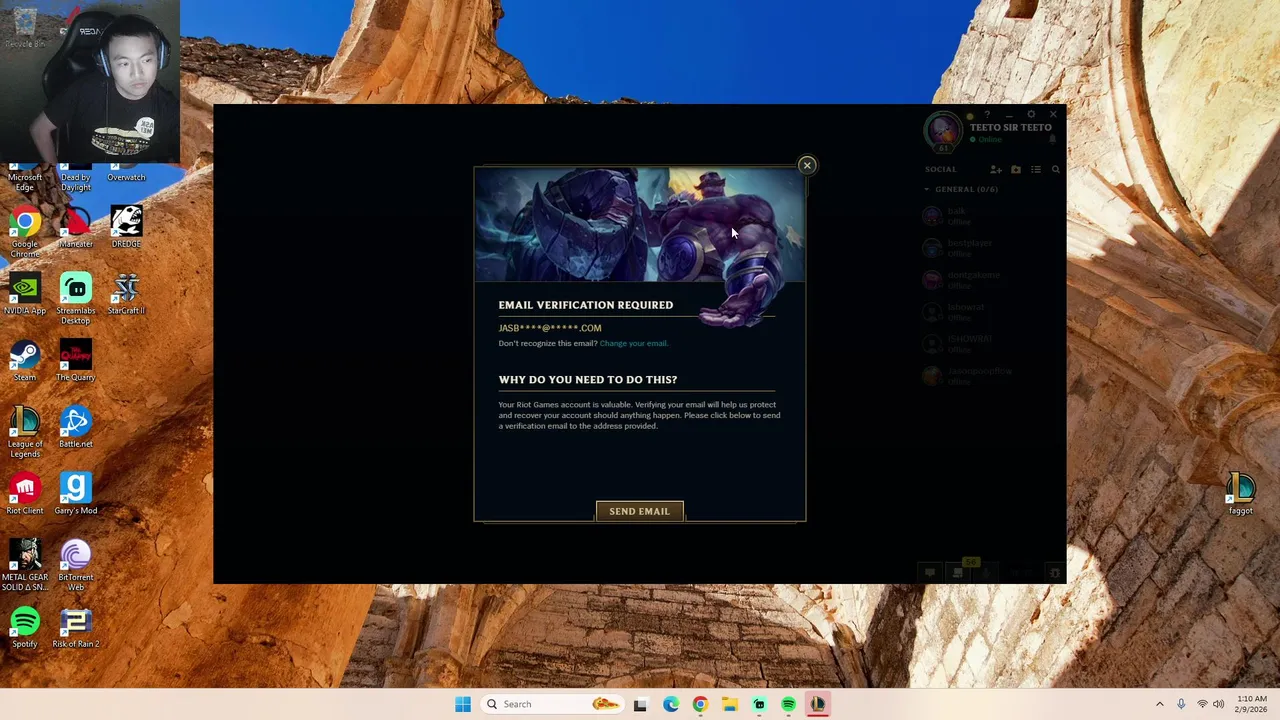
Task: Open the chat icon at League client bottom
Action: [930, 573]
